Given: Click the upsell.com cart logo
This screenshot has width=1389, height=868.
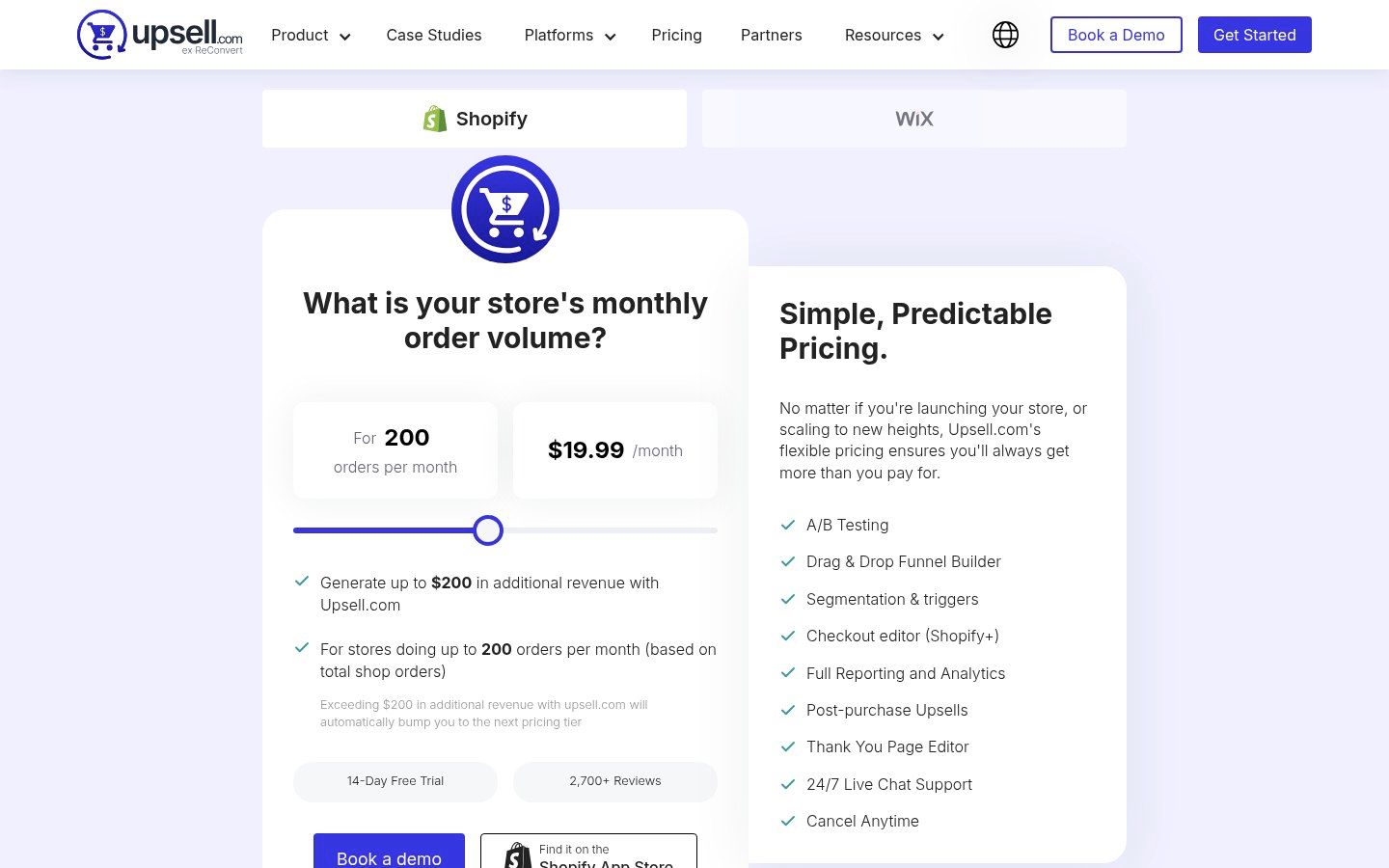Looking at the screenshot, I should point(101,35).
